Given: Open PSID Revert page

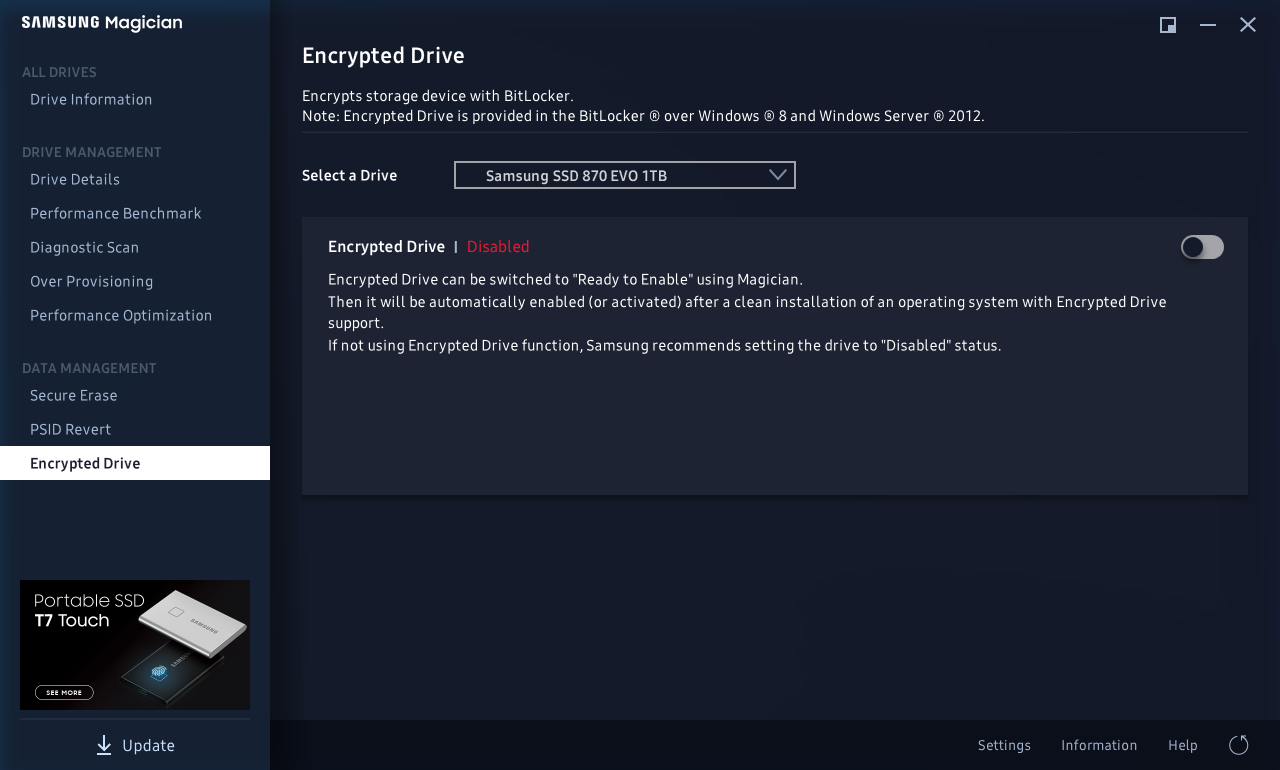Looking at the screenshot, I should pos(71,429).
